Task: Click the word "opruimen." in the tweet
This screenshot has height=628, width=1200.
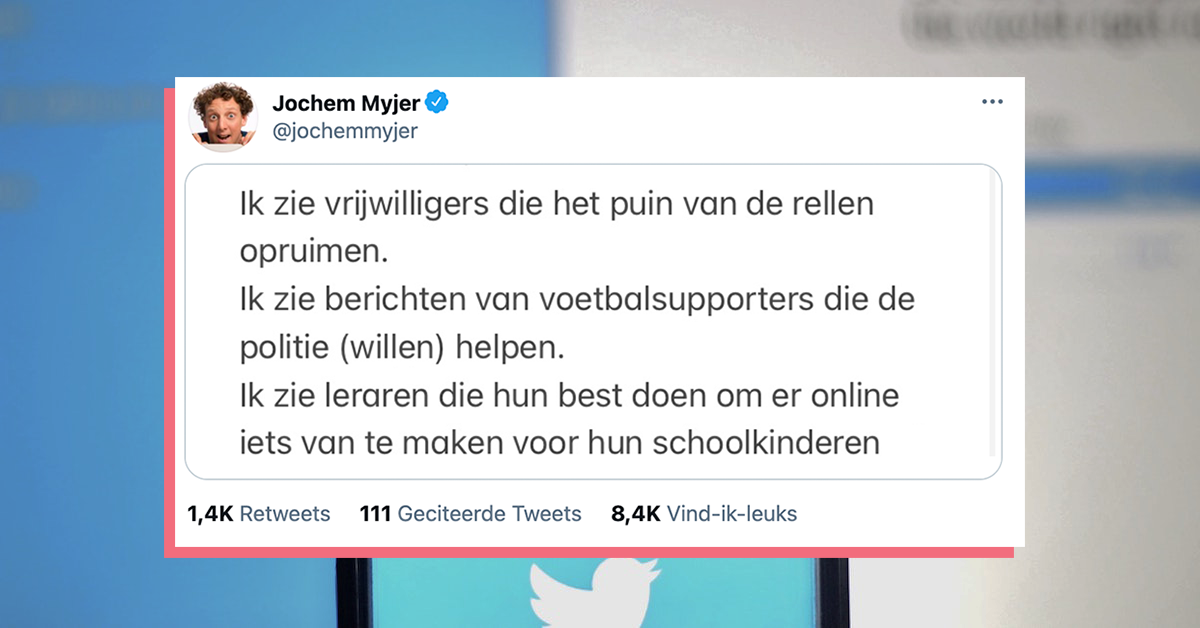Action: (313, 251)
